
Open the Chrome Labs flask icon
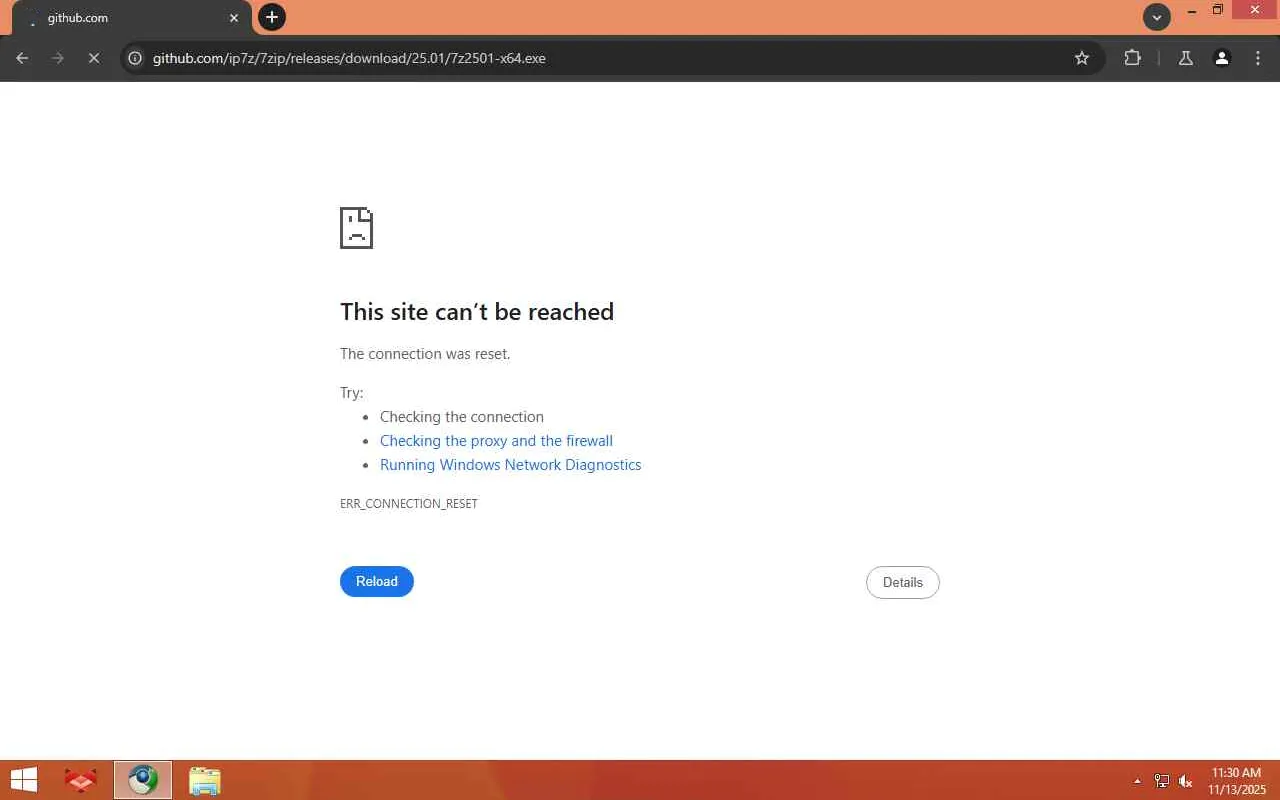pyautogui.click(x=1186, y=58)
